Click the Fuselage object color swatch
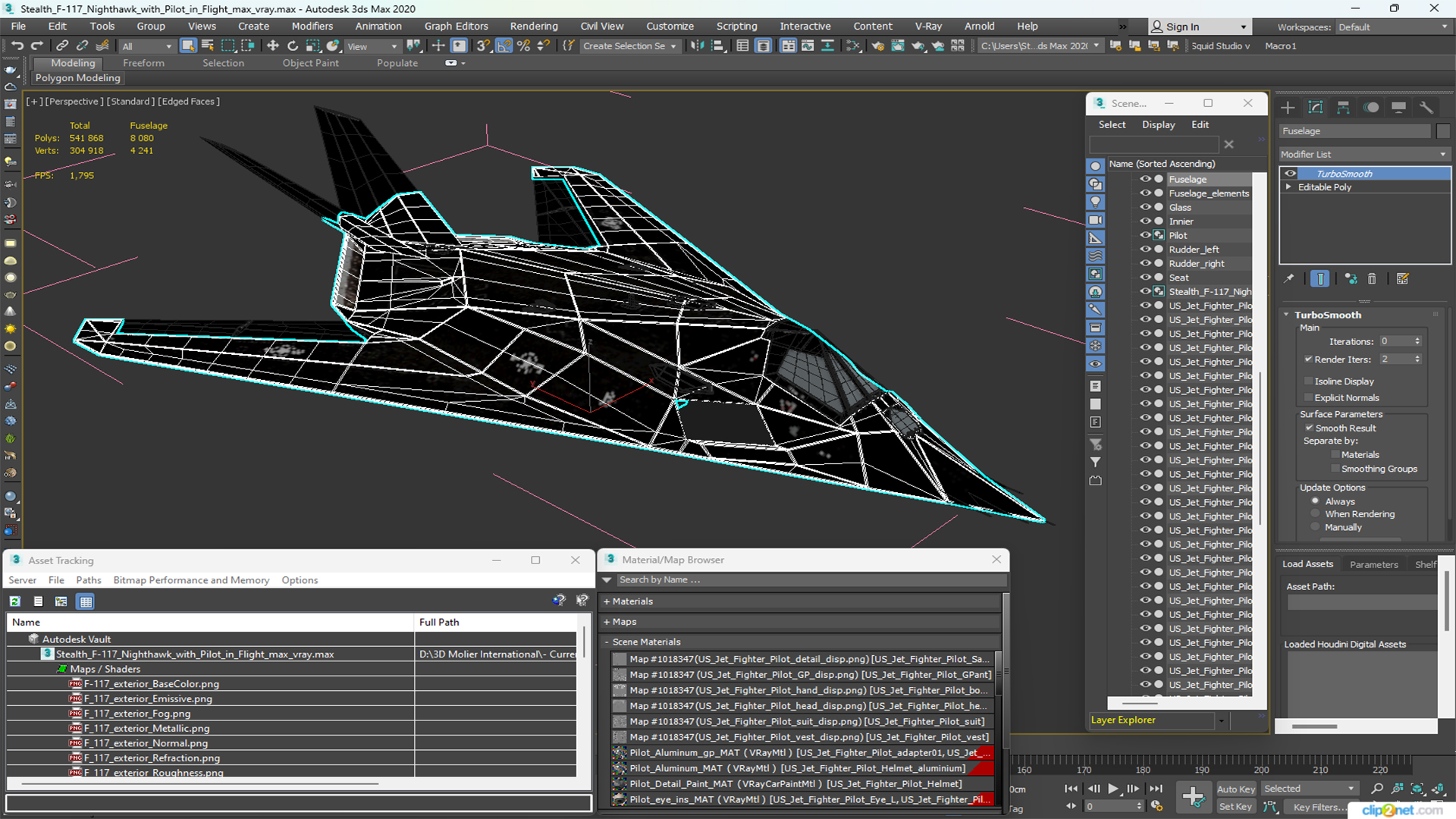 tap(1443, 131)
